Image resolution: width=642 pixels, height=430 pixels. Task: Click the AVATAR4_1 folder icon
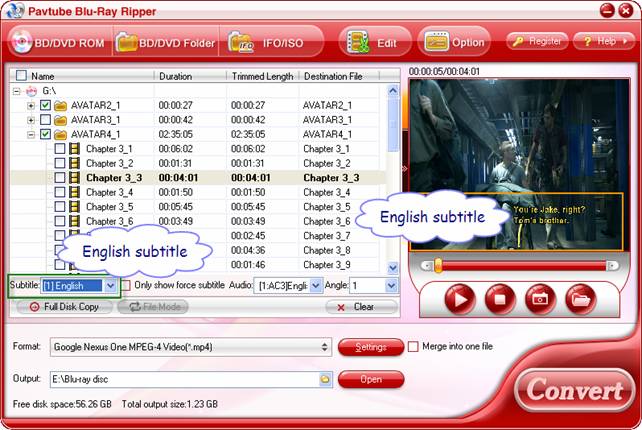click(x=61, y=134)
